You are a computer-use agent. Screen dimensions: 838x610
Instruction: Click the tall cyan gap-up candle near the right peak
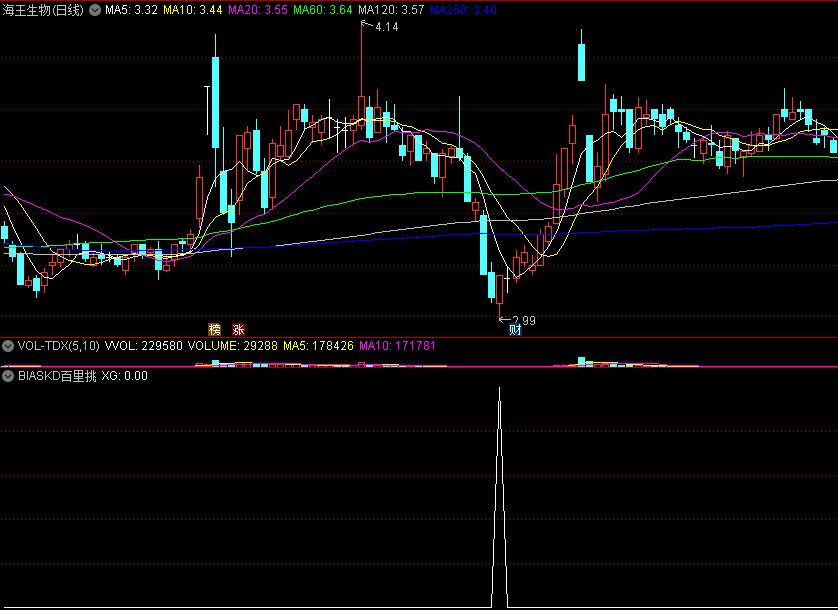pos(581,63)
